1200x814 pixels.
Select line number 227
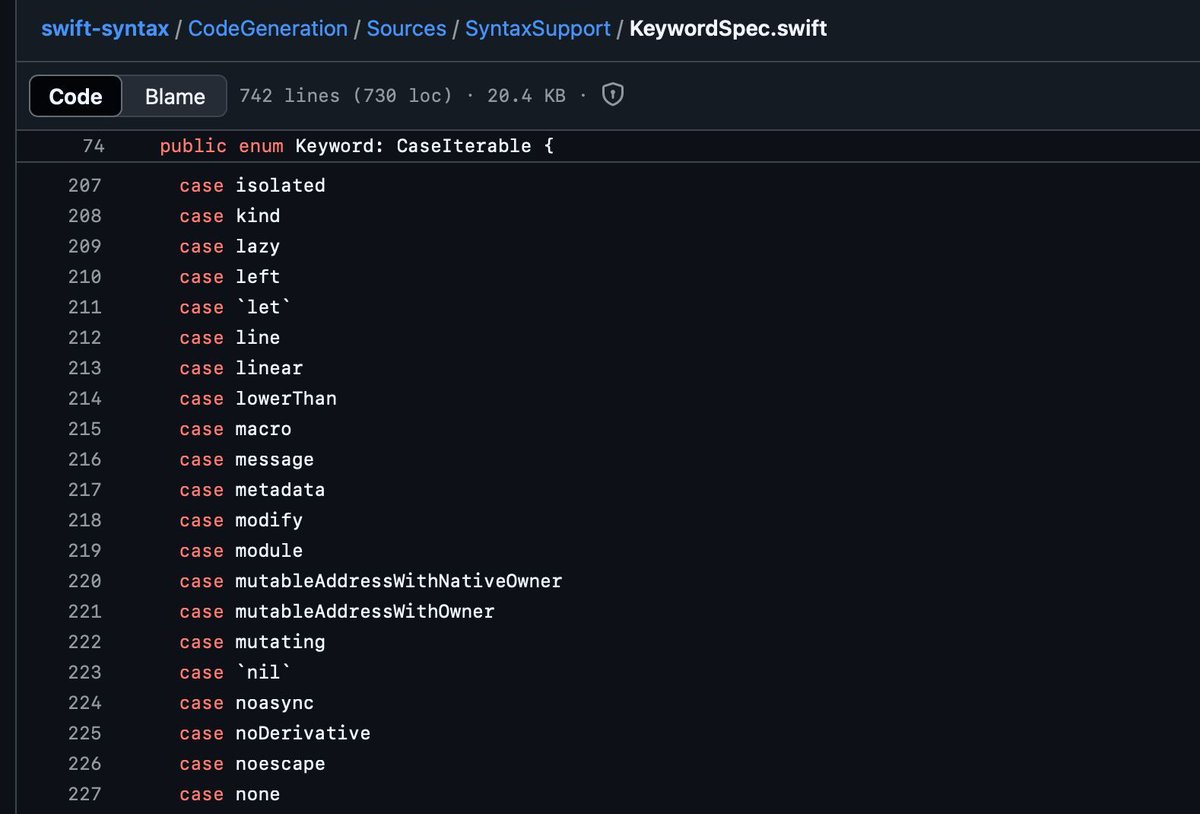tap(85, 794)
